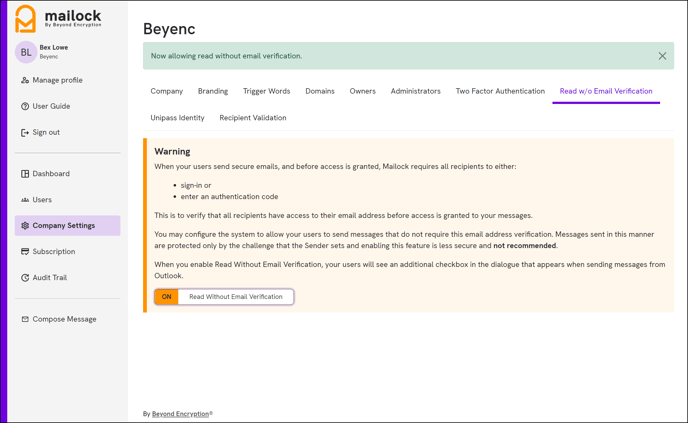
Task: Go to the Owners tab
Action: click(362, 91)
